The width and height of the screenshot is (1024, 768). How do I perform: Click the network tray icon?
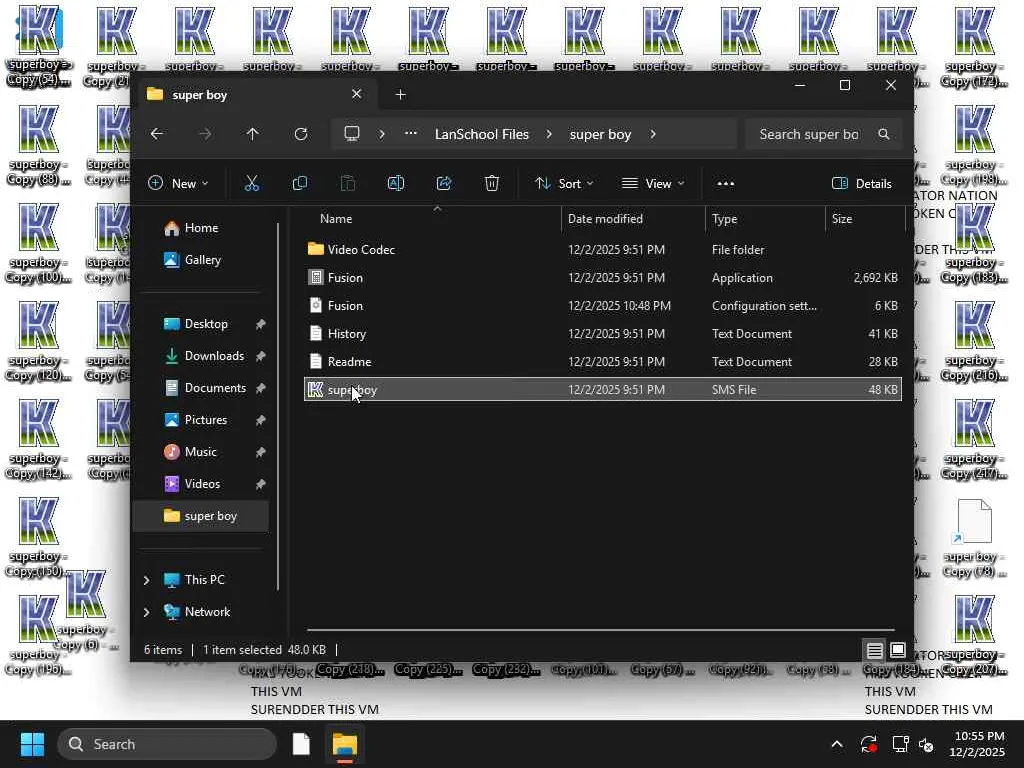coord(900,744)
